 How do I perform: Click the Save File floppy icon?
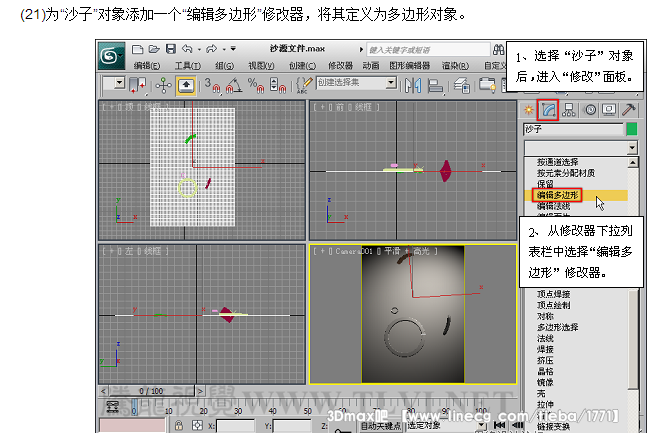[171, 49]
